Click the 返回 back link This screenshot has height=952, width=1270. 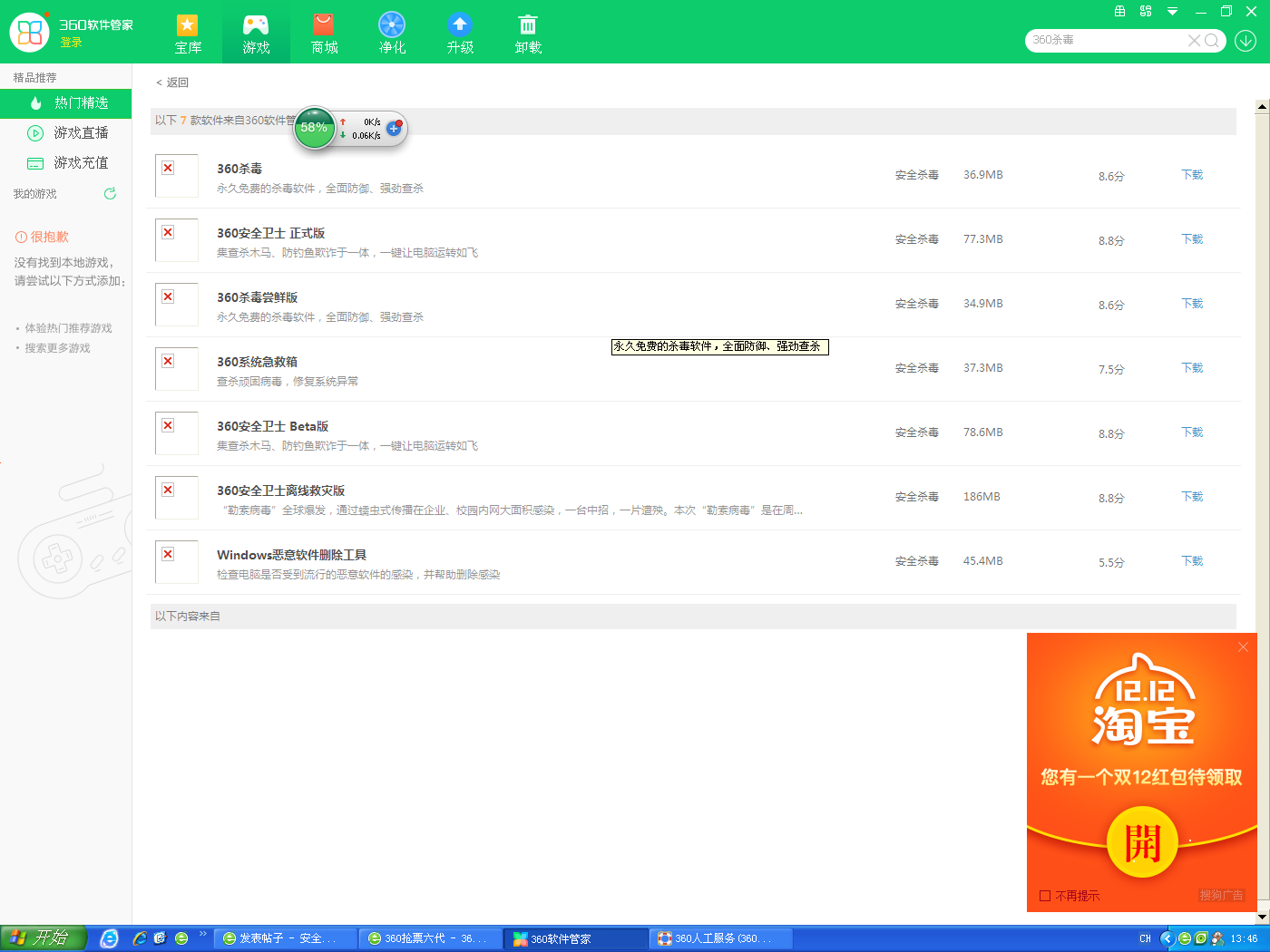coord(172,83)
